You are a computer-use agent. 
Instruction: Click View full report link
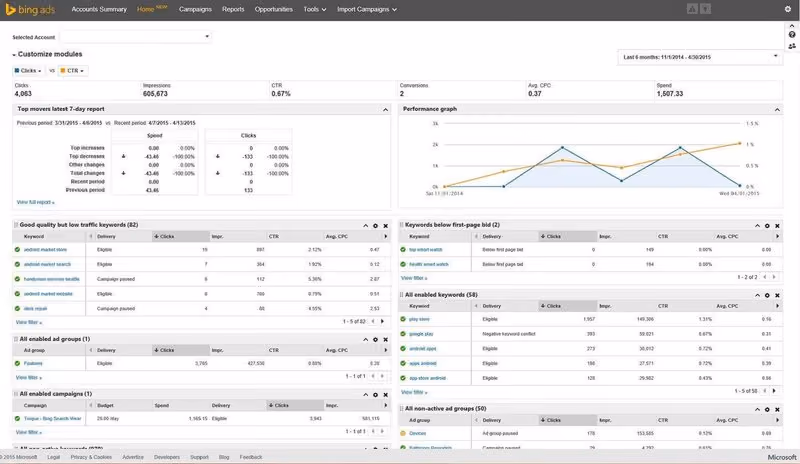click(35, 202)
